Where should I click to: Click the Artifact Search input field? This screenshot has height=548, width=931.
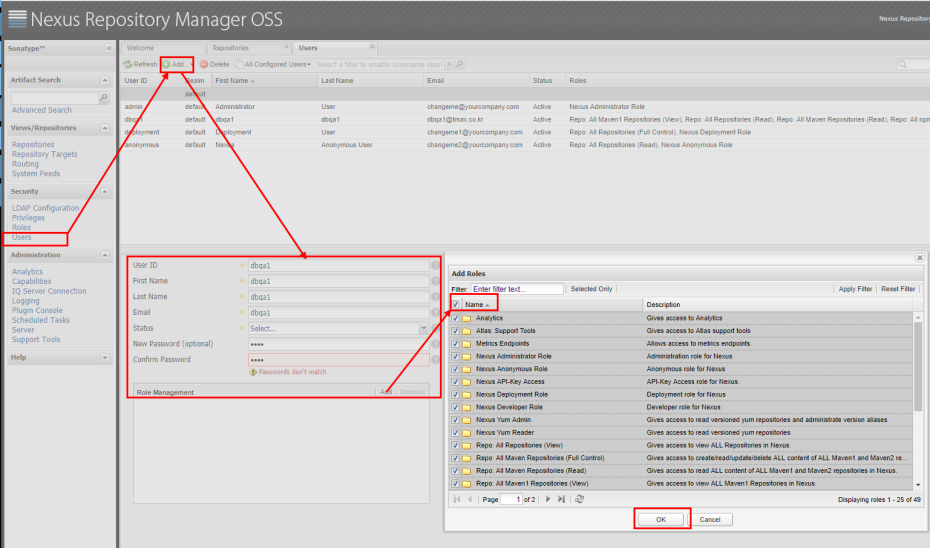[55, 97]
